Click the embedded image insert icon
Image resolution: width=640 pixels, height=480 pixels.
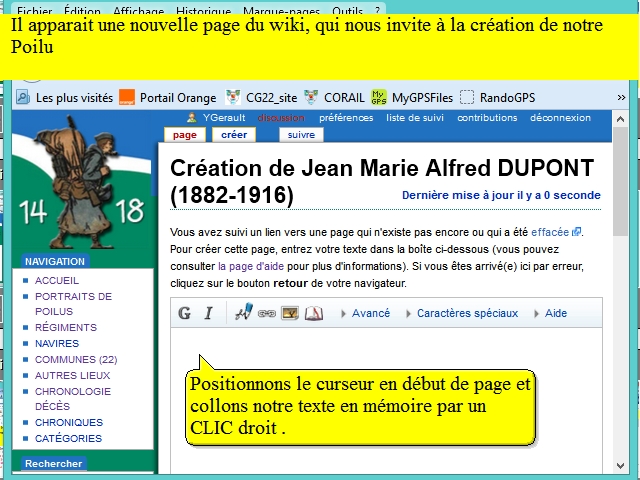pyautogui.click(x=290, y=313)
